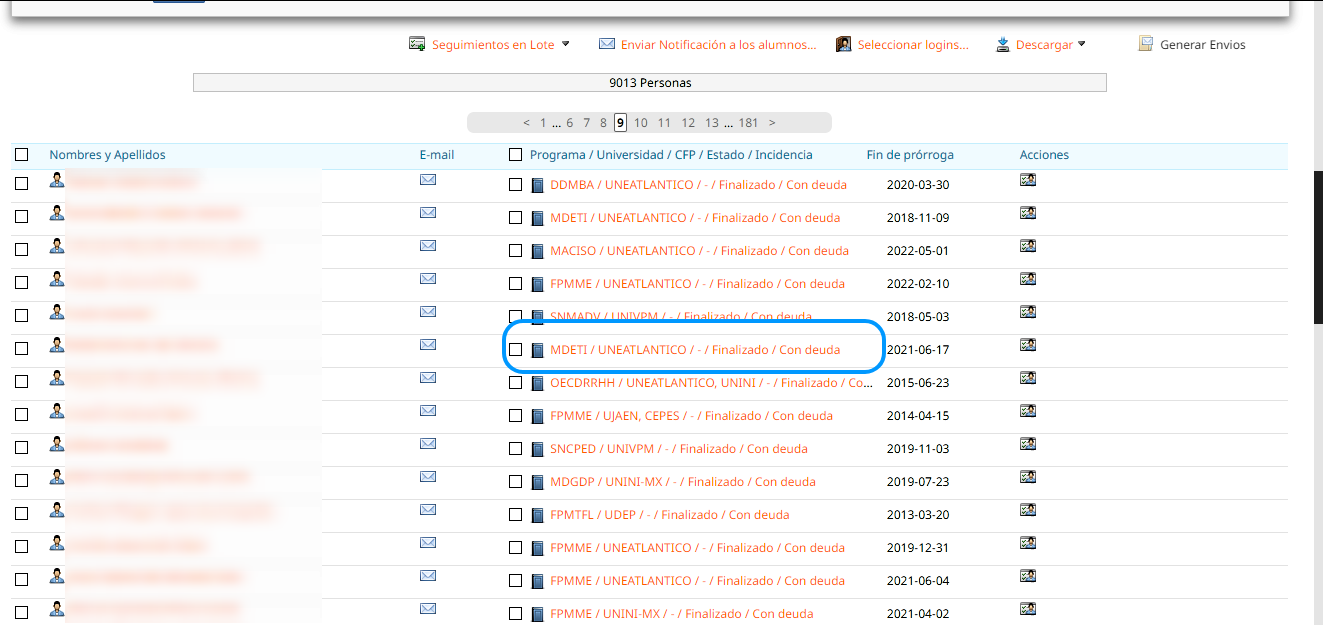Jump to last page 181
1323x625 pixels.
(x=748, y=123)
